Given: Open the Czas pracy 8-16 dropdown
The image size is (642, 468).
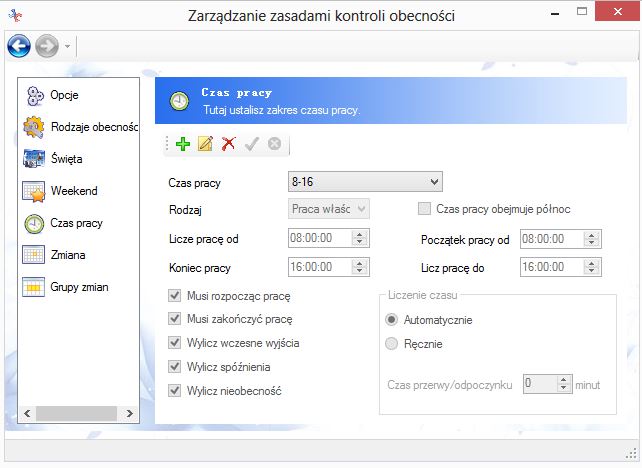Looking at the screenshot, I should pos(365,182).
